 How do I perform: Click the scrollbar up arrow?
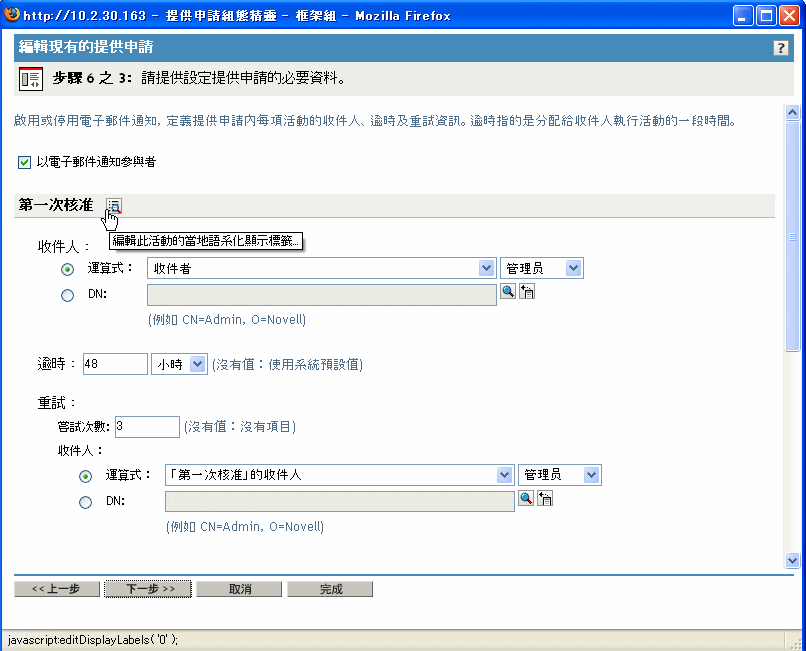793,112
